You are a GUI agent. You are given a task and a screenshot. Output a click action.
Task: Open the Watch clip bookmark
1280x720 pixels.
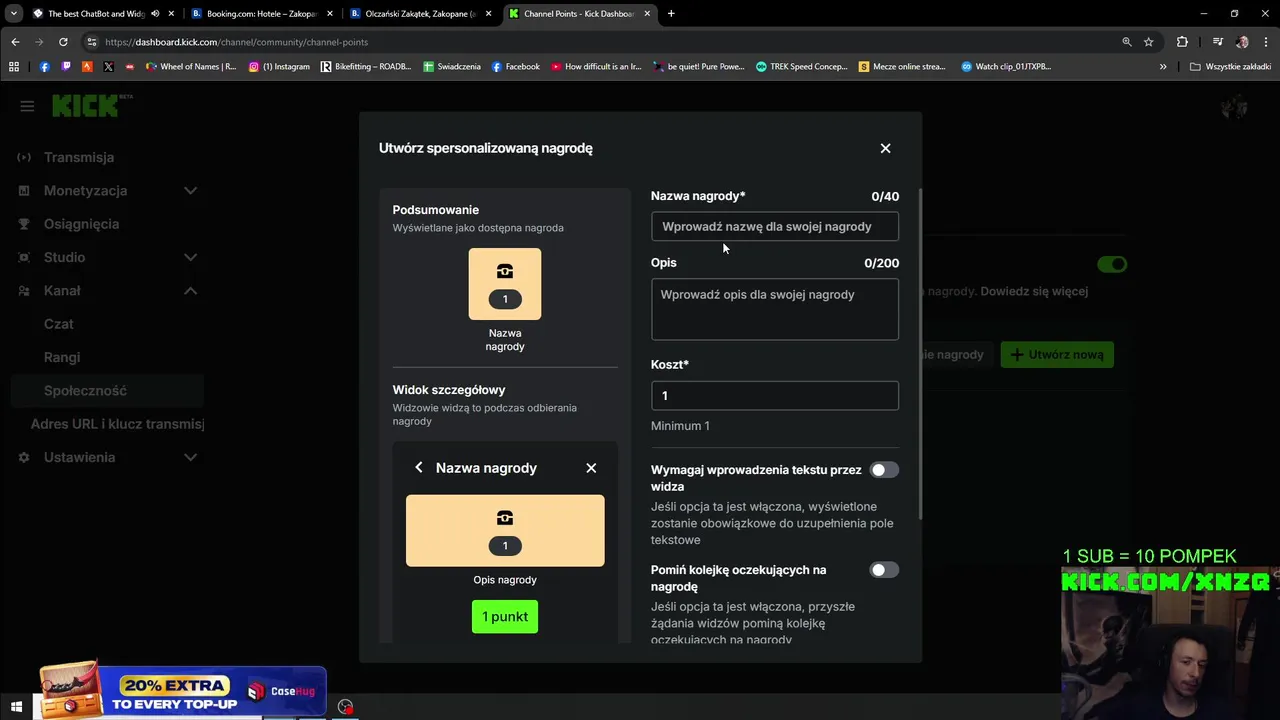click(1006, 66)
